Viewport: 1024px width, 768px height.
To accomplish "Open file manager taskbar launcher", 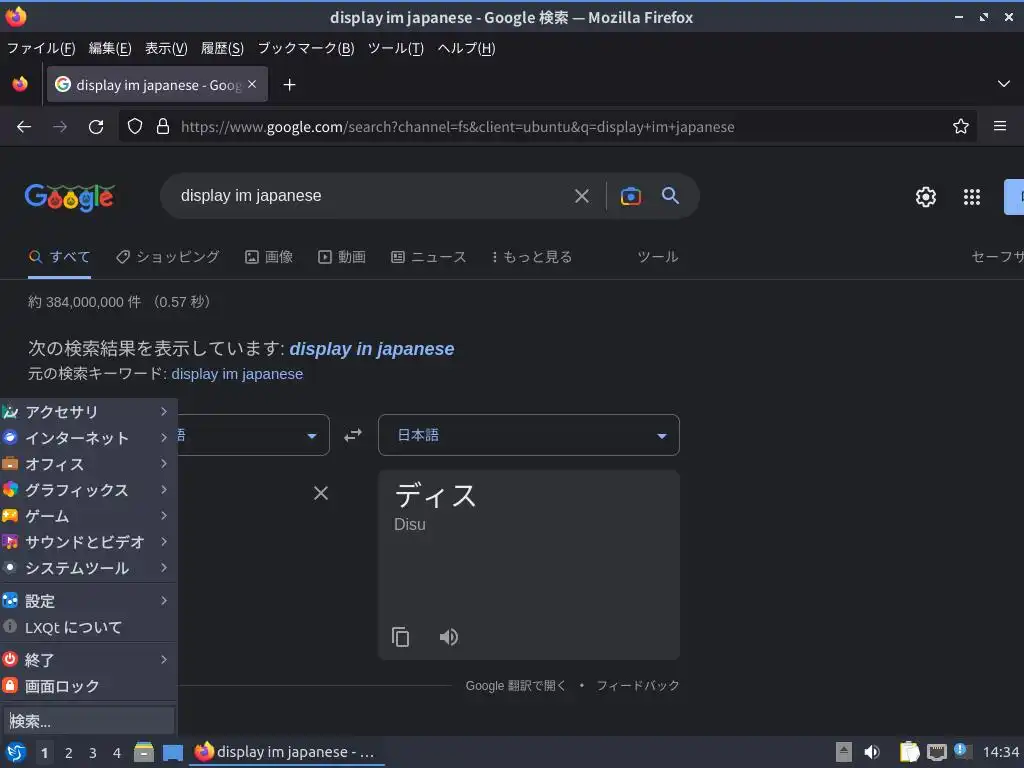I will (x=144, y=752).
